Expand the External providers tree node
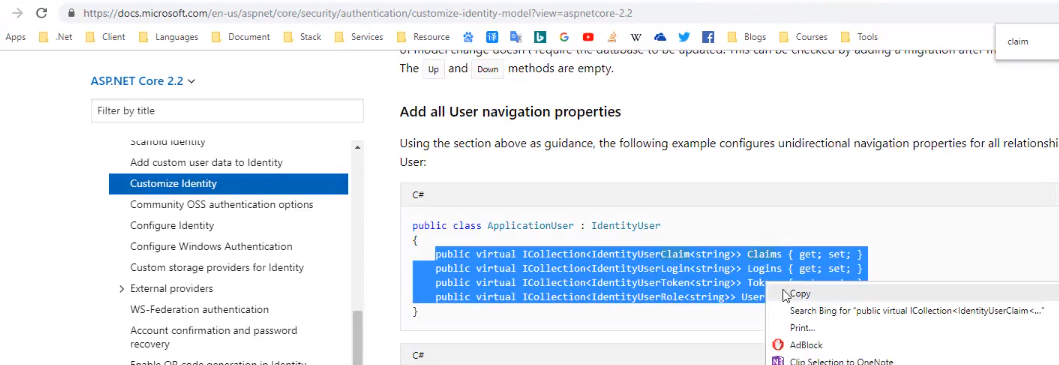 [122, 289]
